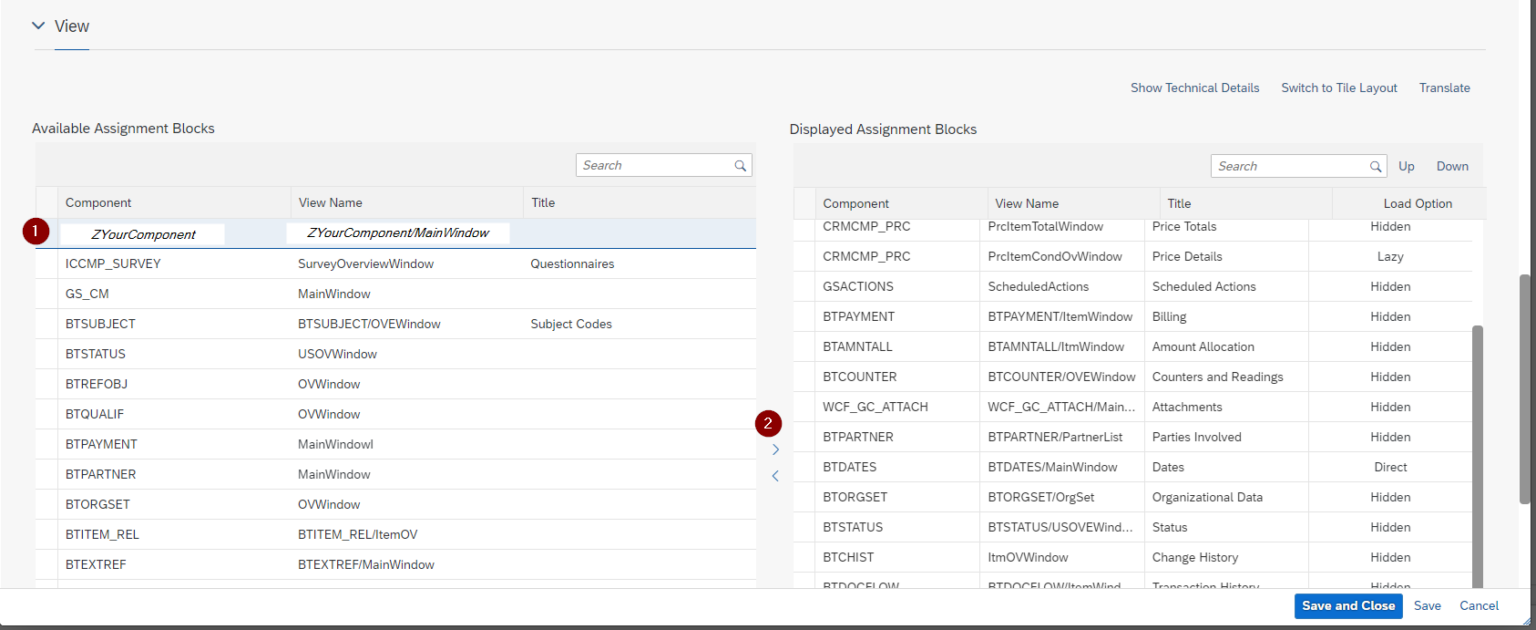
Task: Collapse the View section
Action: click(x=38, y=26)
